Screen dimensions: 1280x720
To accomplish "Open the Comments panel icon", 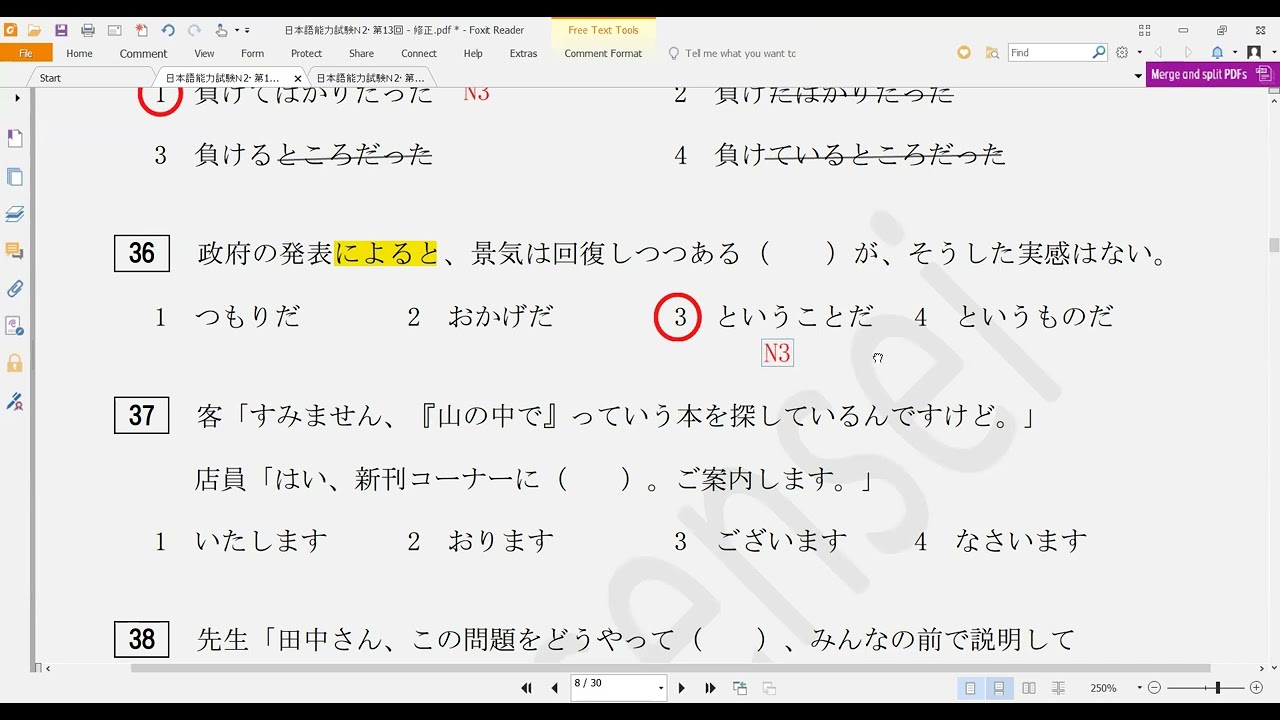I will 15,251.
